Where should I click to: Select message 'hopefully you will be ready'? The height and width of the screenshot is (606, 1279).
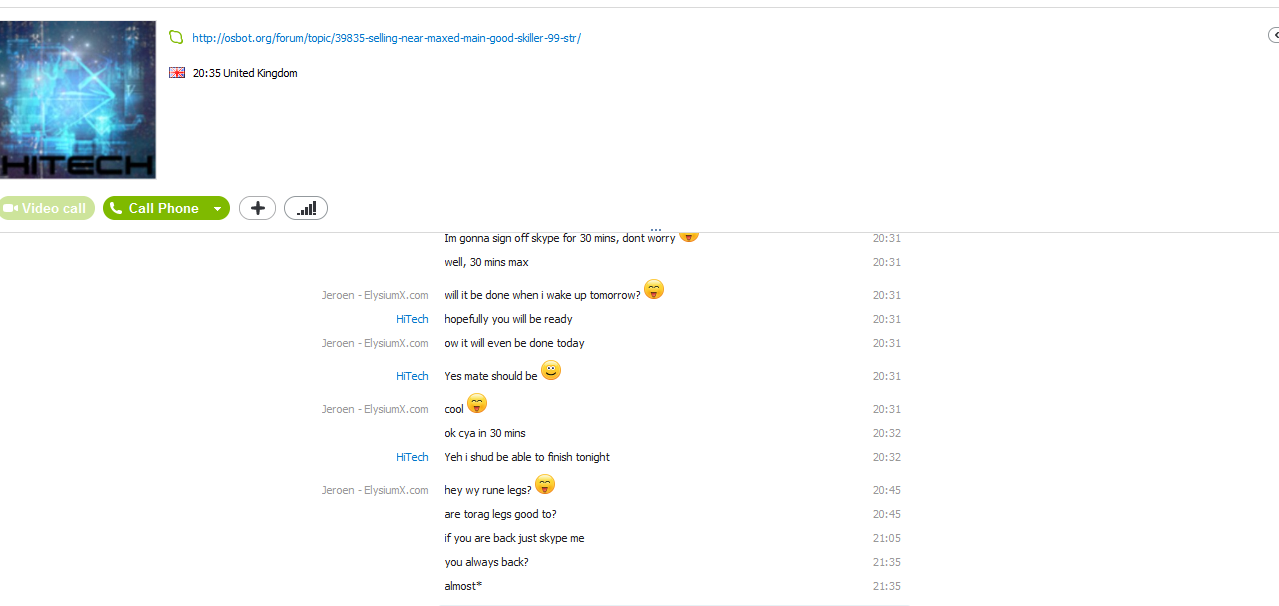coord(508,319)
